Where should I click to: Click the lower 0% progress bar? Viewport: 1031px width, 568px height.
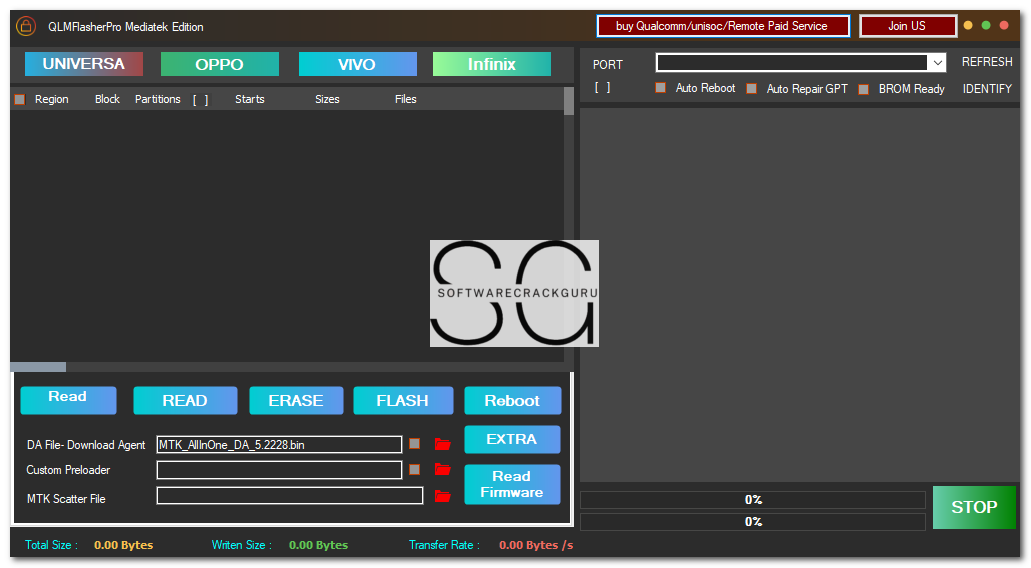(753, 521)
